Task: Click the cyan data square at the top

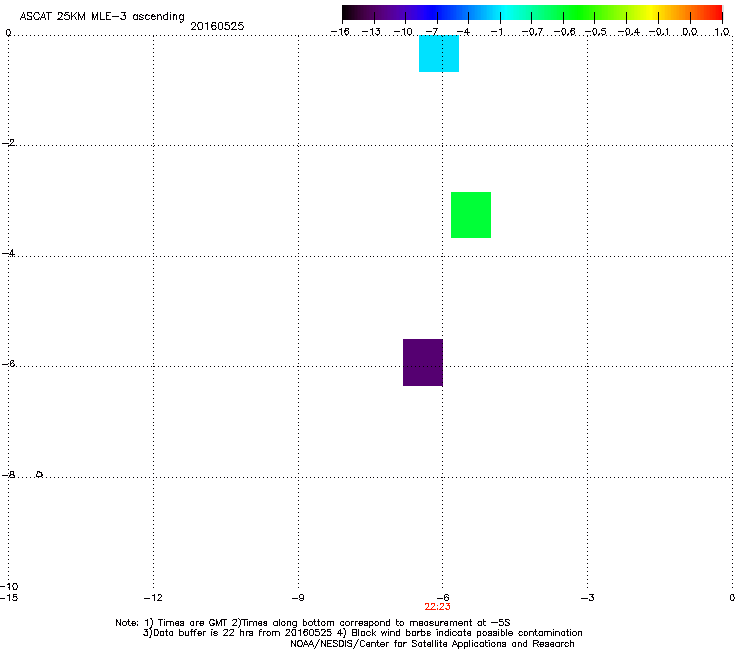Action: pyautogui.click(x=439, y=54)
